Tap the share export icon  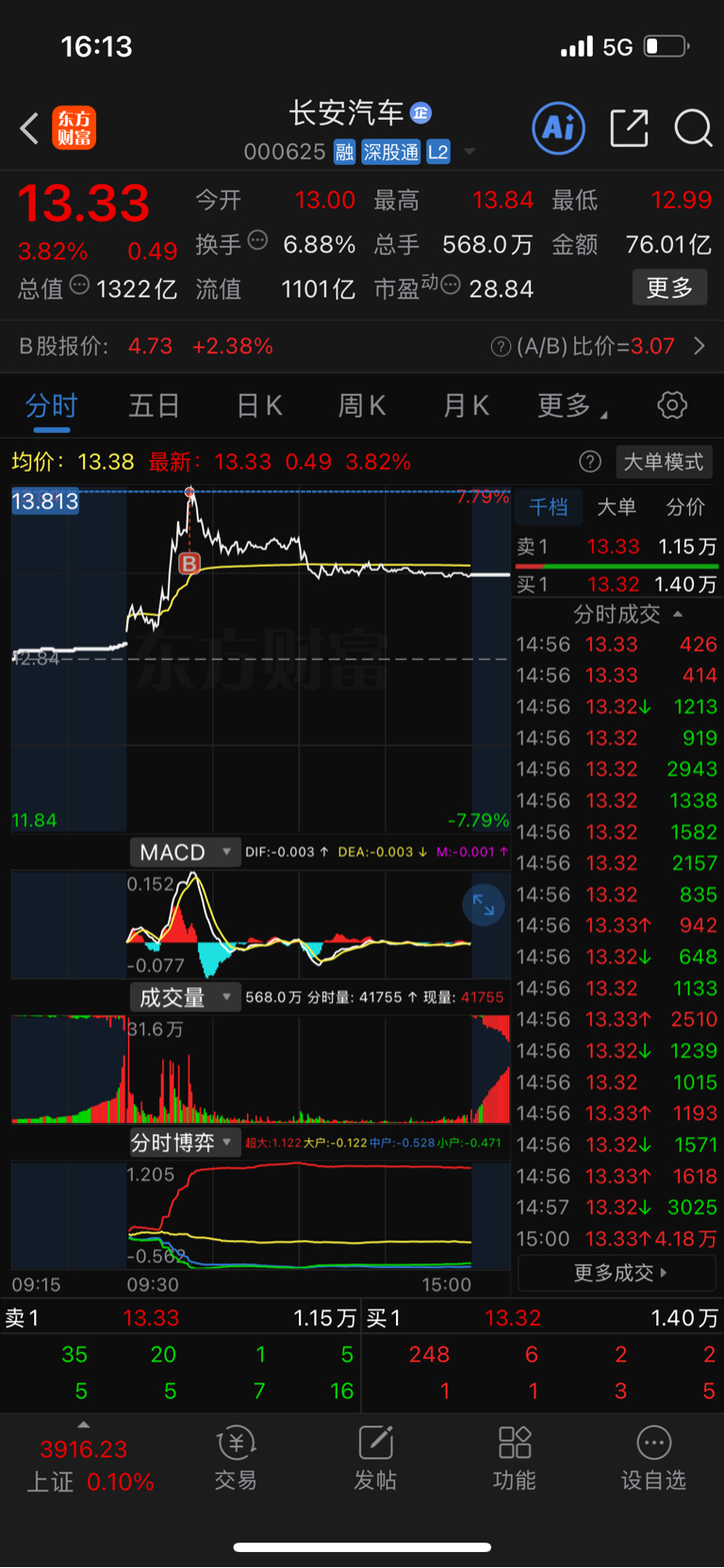(x=630, y=128)
